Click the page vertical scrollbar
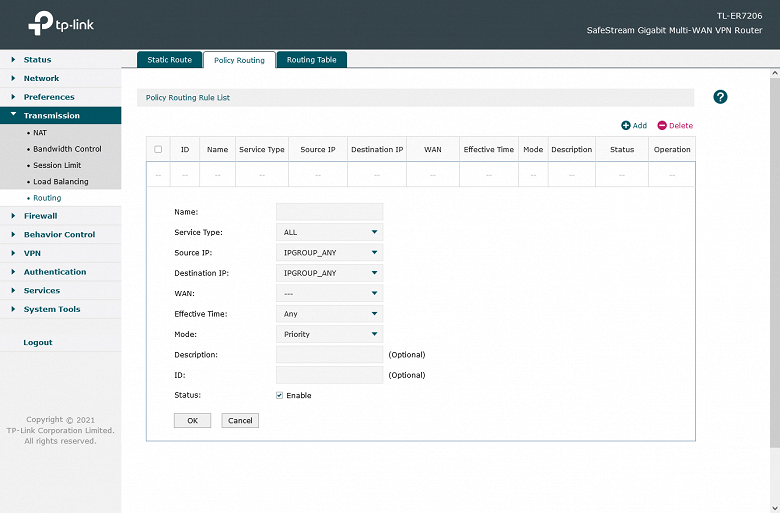 (x=775, y=259)
